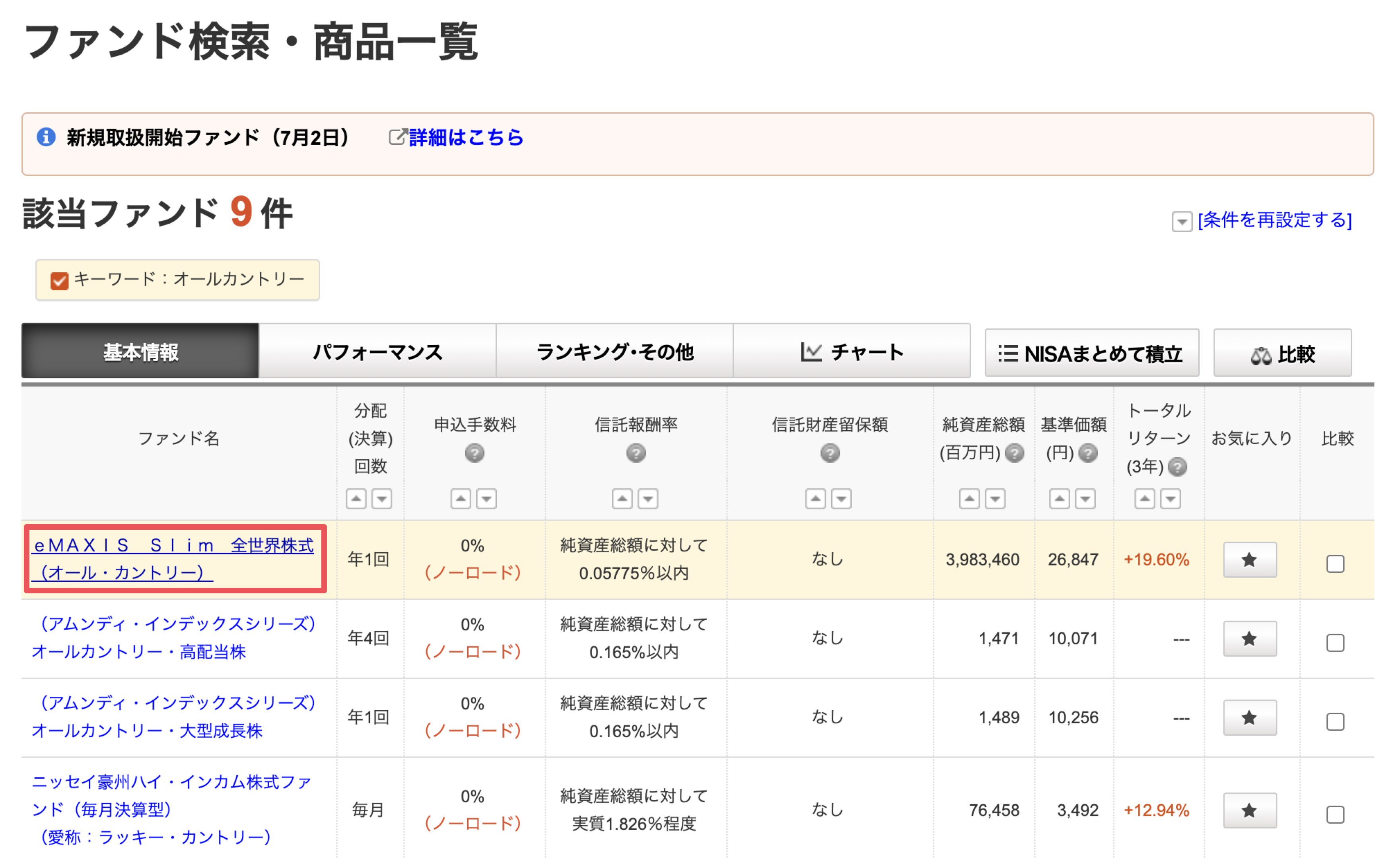Image resolution: width=1400 pixels, height=859 pixels.
Task: Open help icon under 信託財産留保額
Action: tap(830, 453)
